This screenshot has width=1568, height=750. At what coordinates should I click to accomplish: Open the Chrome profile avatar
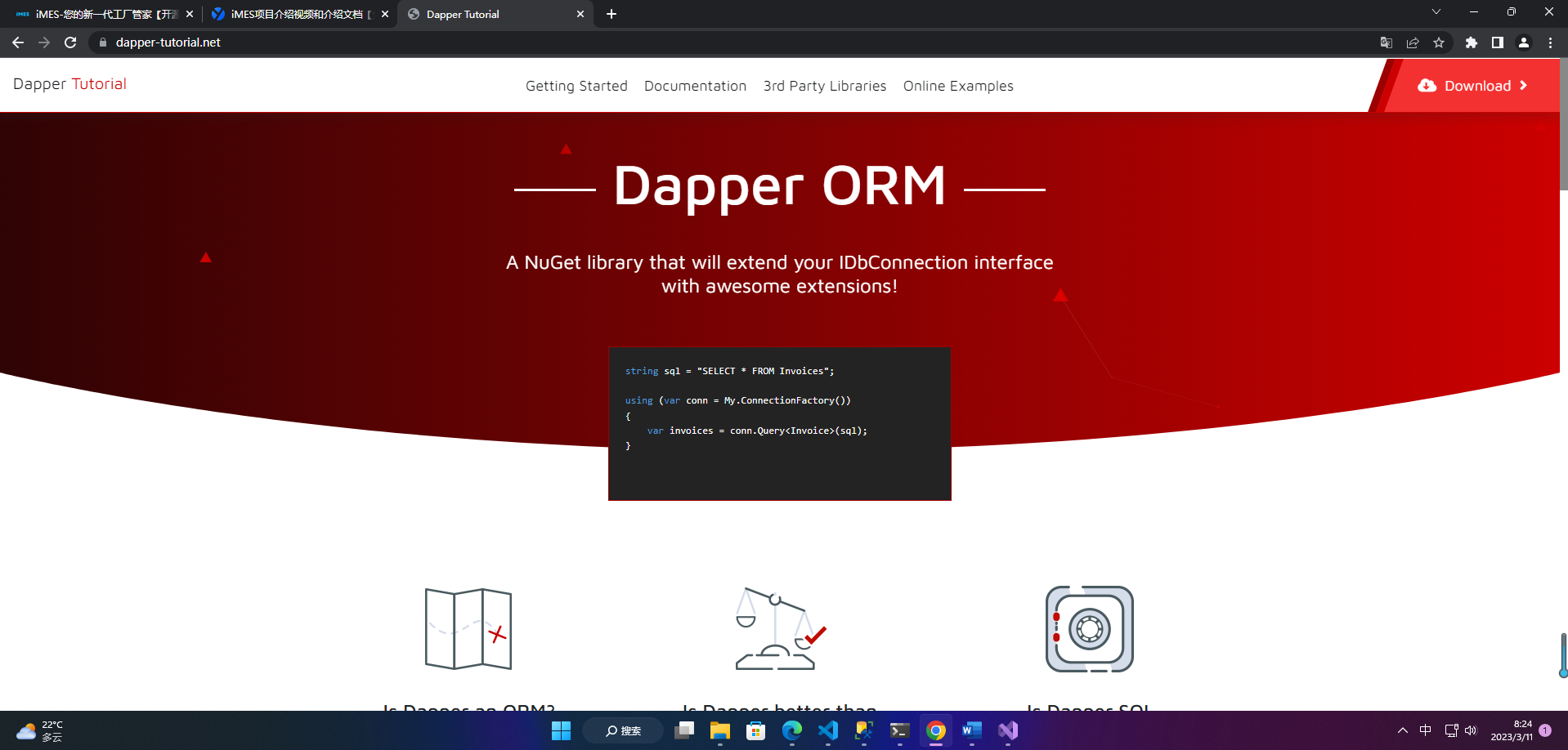[x=1524, y=42]
